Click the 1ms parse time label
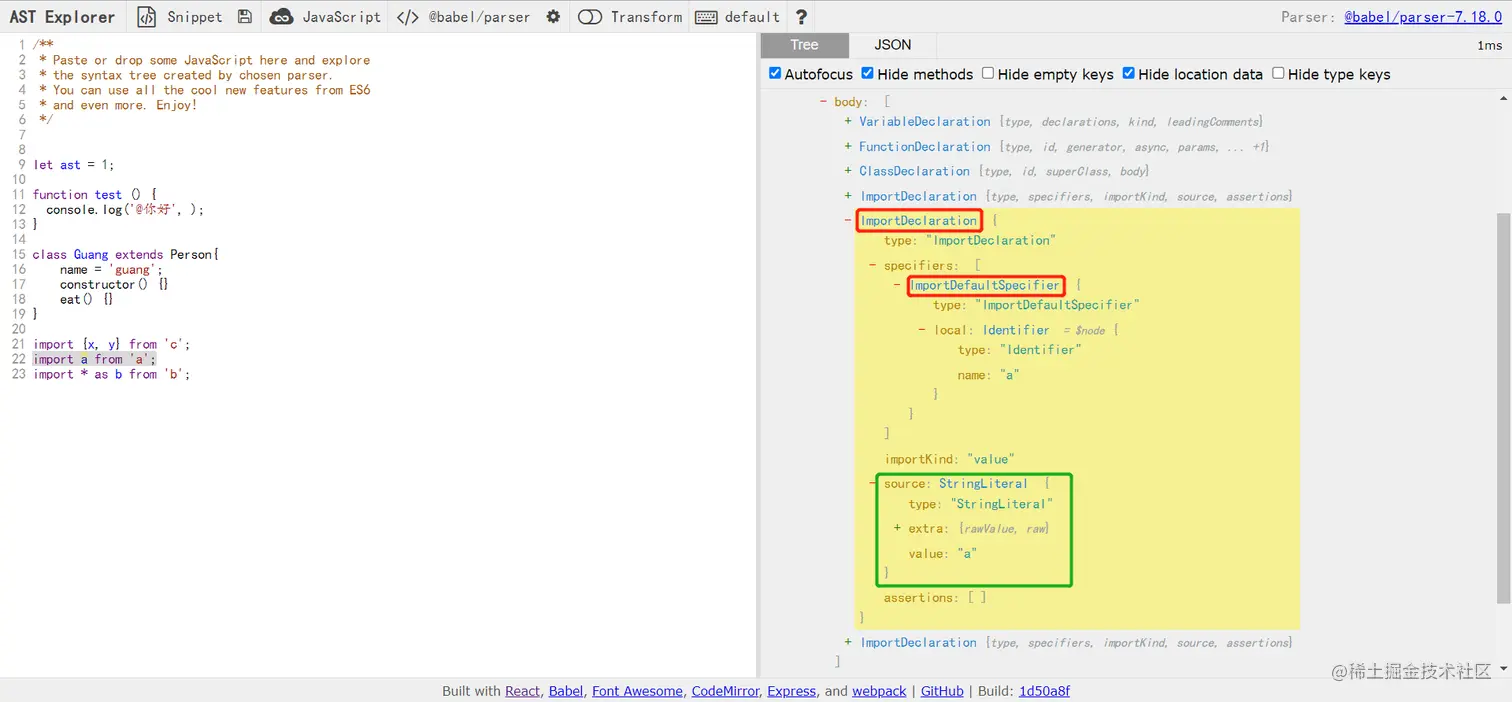This screenshot has height=702, width=1512. (x=1489, y=45)
